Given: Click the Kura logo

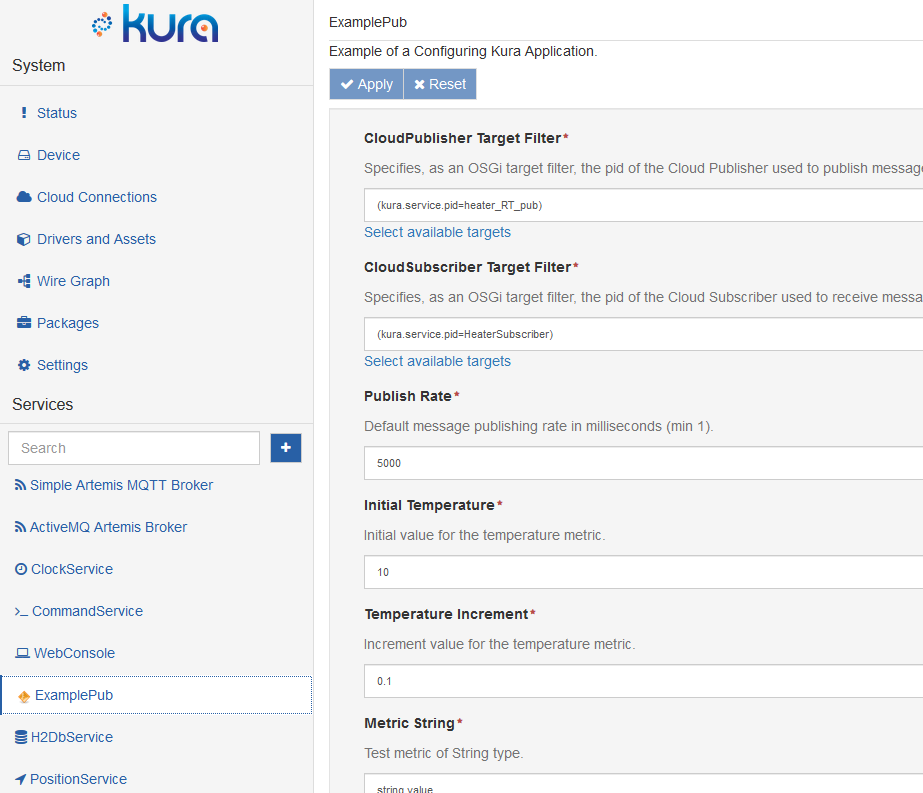Looking at the screenshot, I should coord(155,24).
